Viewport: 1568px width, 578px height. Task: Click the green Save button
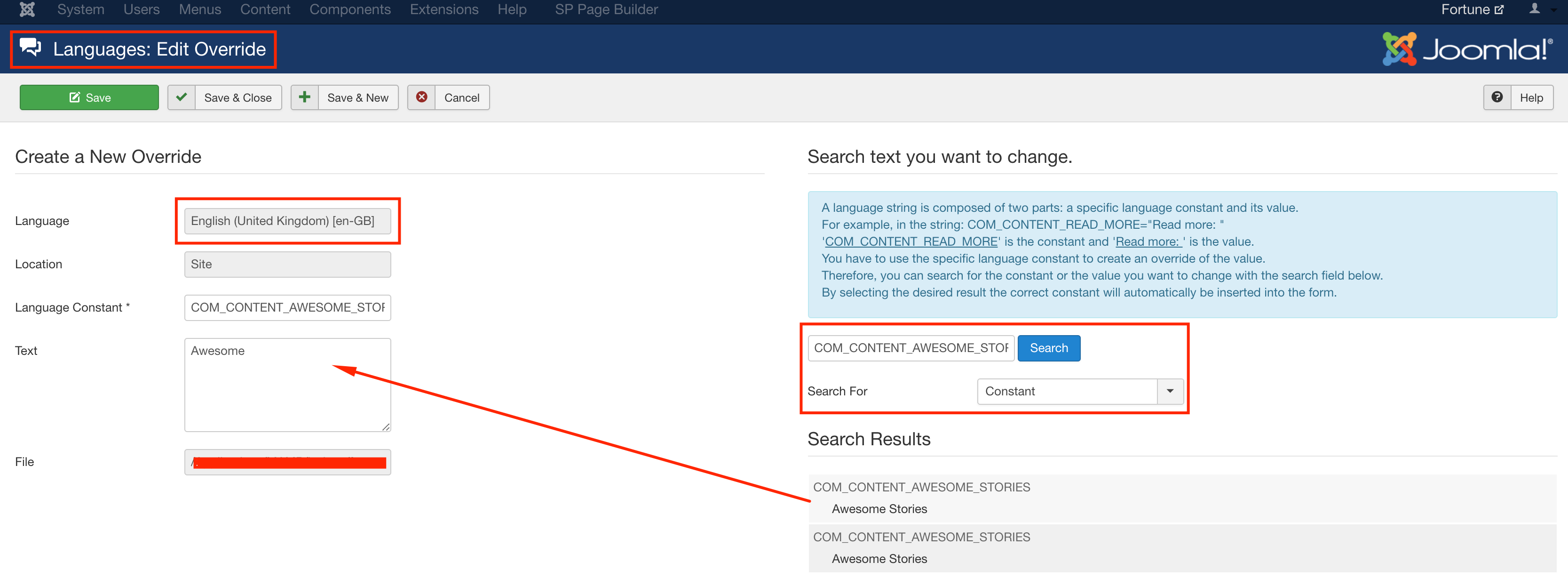click(x=89, y=97)
